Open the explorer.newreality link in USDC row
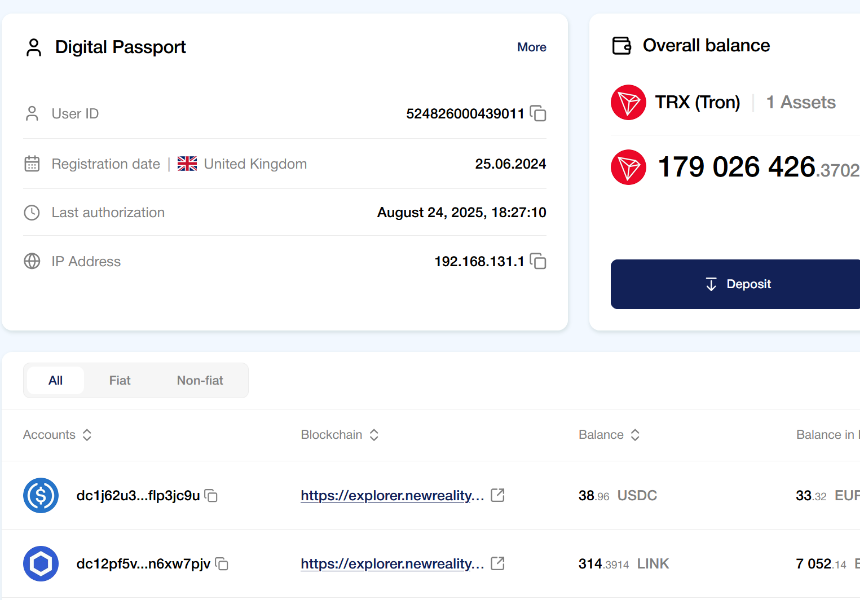 tap(392, 496)
